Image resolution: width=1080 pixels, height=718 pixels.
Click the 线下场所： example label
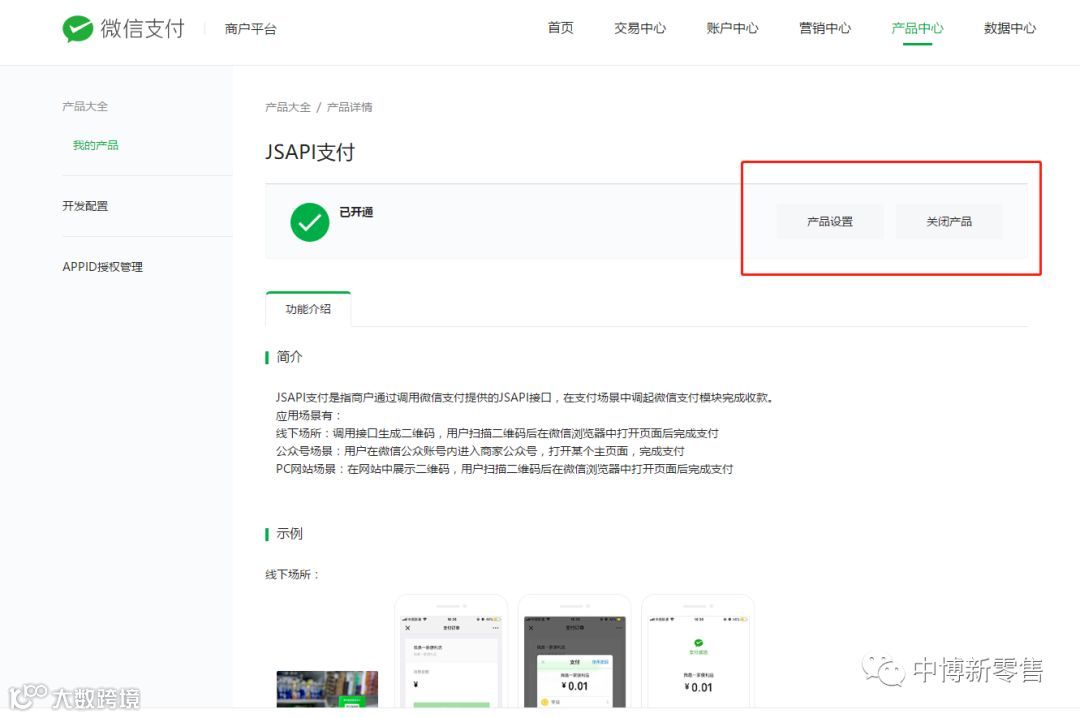tap(293, 574)
